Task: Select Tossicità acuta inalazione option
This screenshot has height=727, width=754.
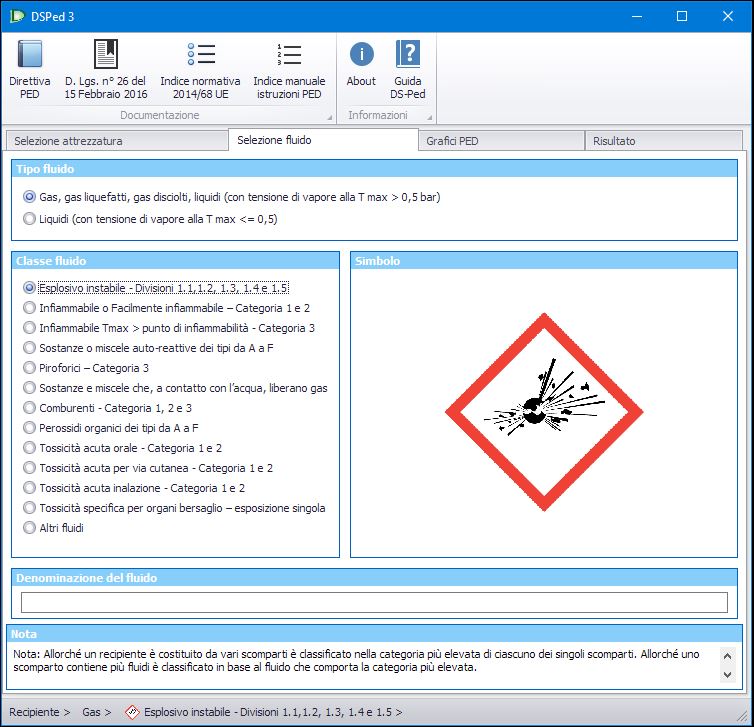Action: (134, 488)
